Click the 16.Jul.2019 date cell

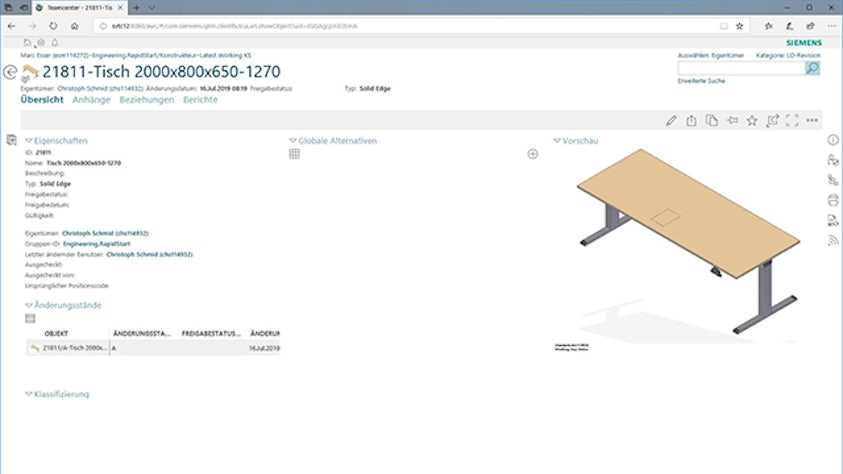(264, 348)
